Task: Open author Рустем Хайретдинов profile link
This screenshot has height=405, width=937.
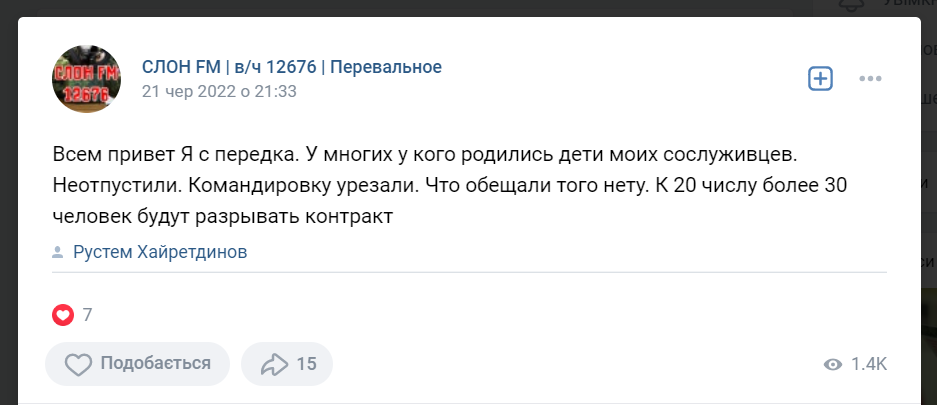Action: point(160,252)
